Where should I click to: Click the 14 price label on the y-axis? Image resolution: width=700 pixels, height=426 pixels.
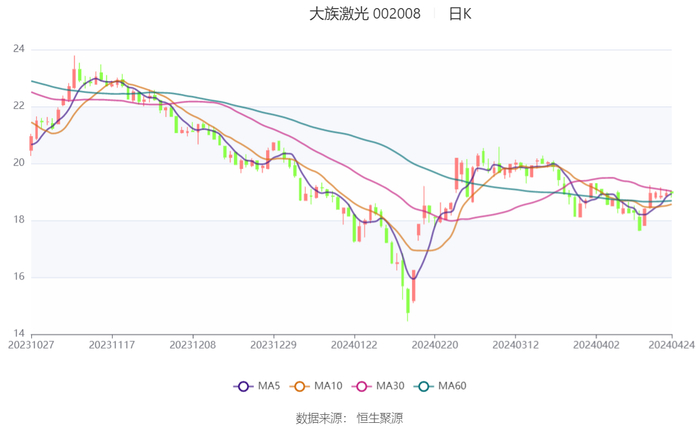(19, 334)
